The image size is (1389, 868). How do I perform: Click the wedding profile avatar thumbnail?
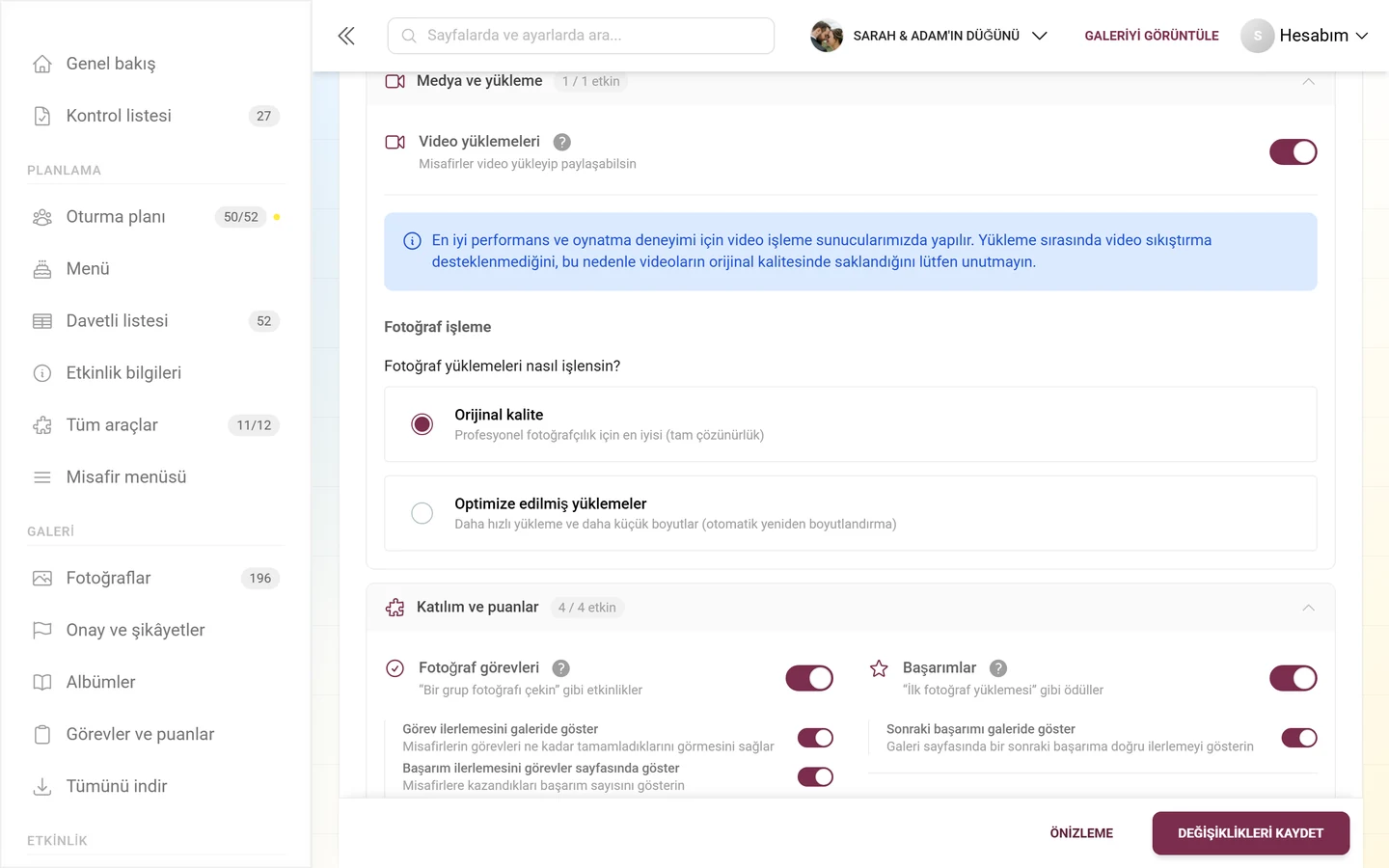click(827, 36)
